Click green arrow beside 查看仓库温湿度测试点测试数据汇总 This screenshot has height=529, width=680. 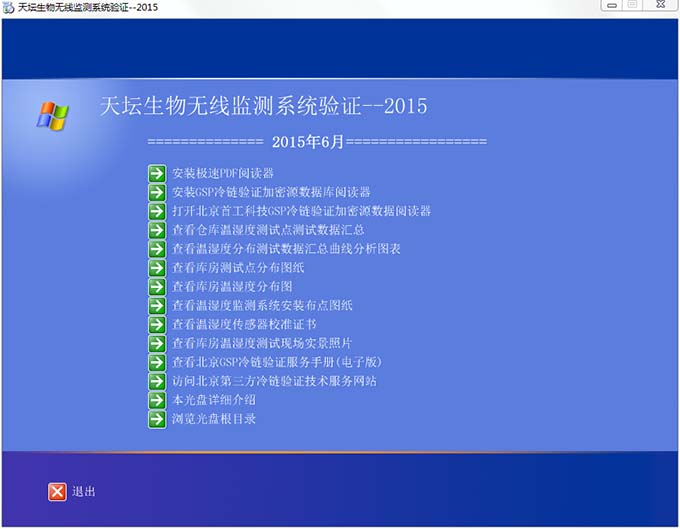click(157, 230)
